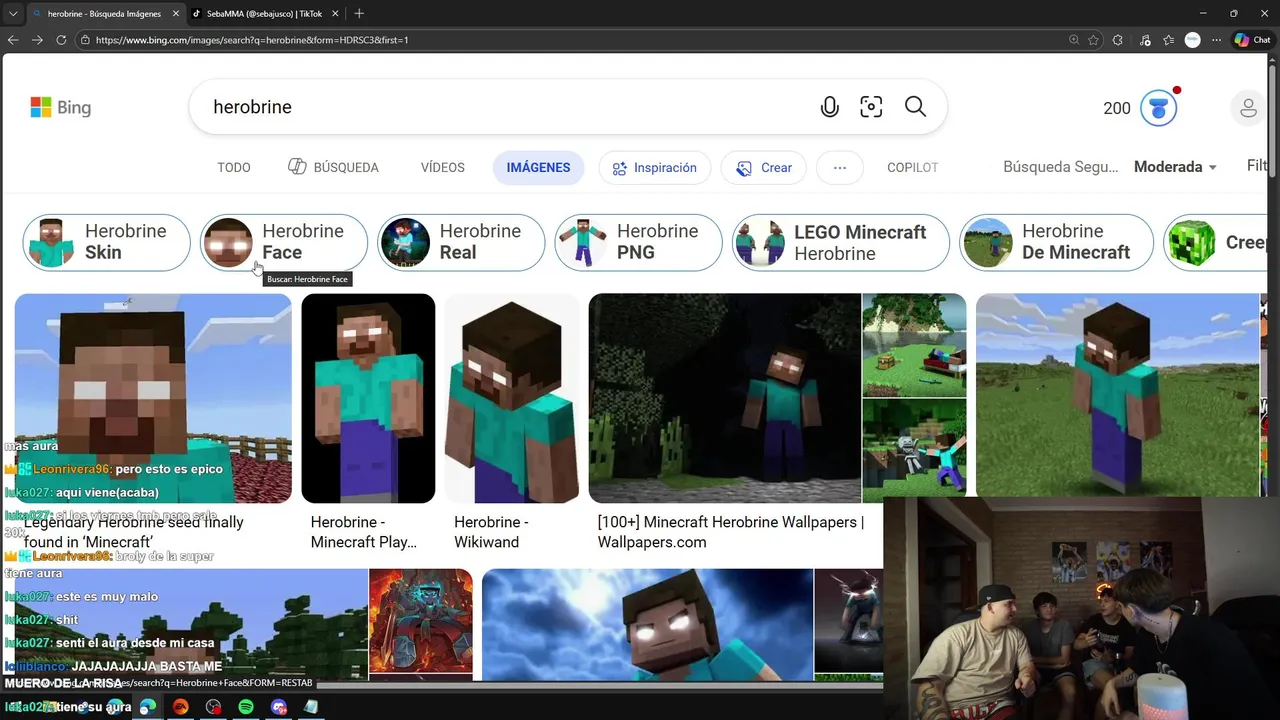Open the favorites list icon
Image resolution: width=1280 pixels, height=720 pixels.
(1168, 40)
